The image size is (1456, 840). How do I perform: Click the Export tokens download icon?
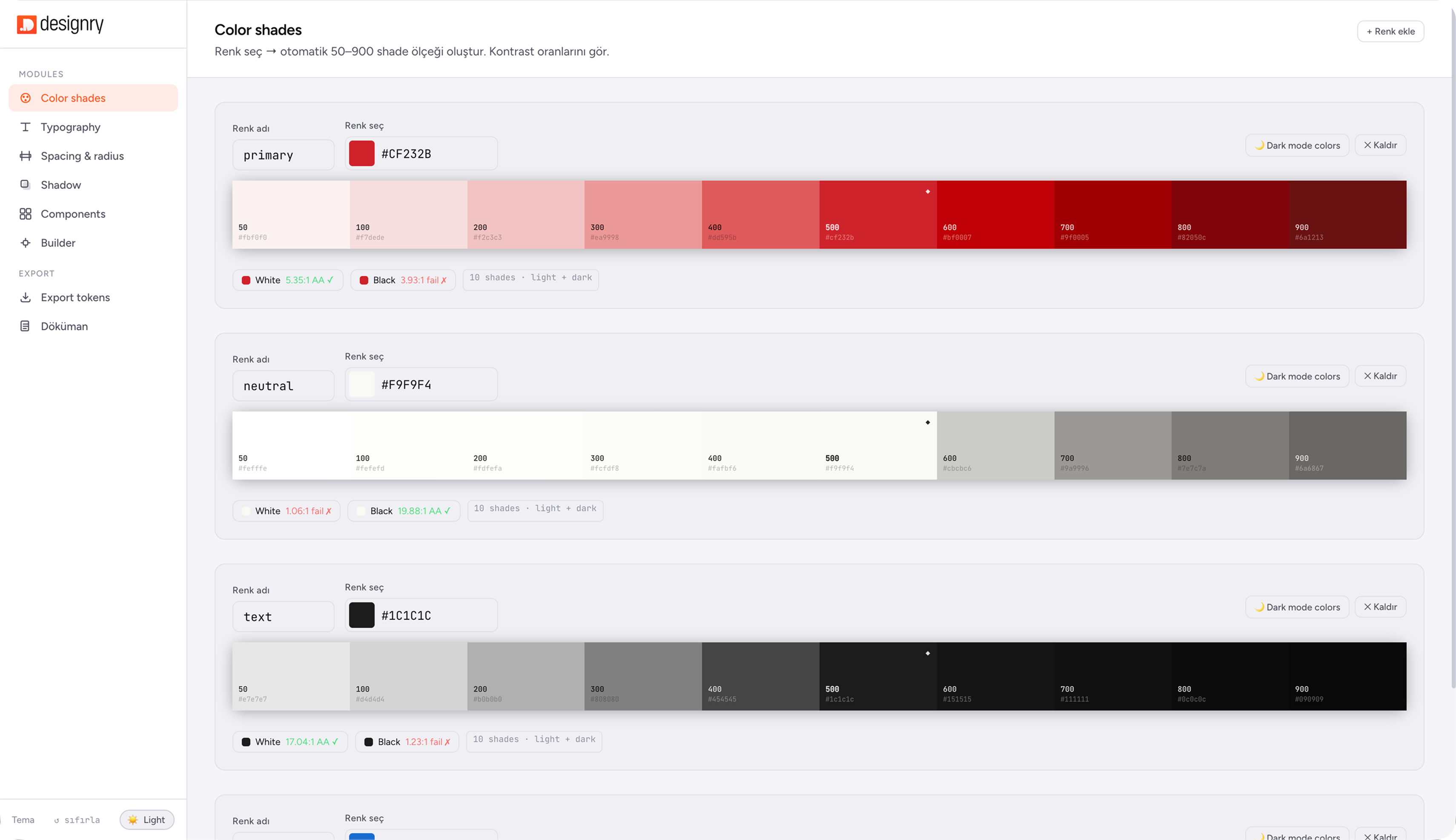(x=26, y=297)
